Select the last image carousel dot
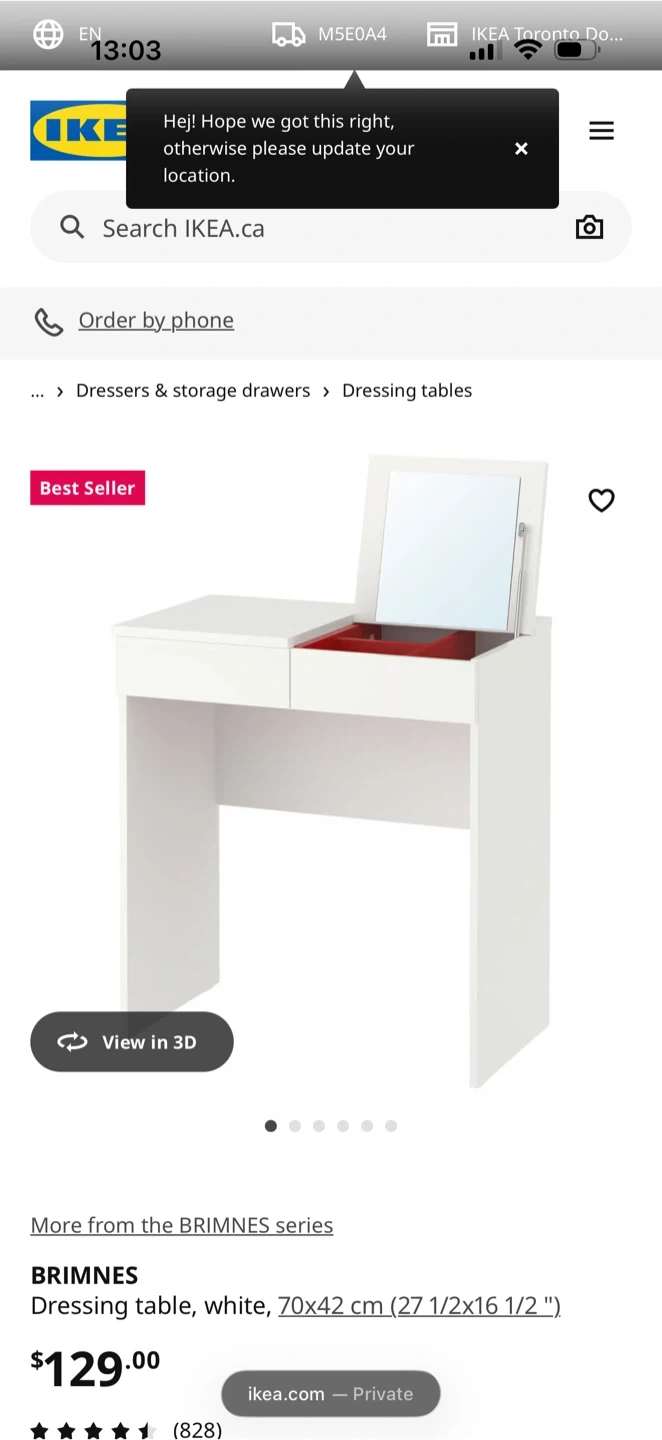This screenshot has width=662, height=1440. click(391, 1126)
